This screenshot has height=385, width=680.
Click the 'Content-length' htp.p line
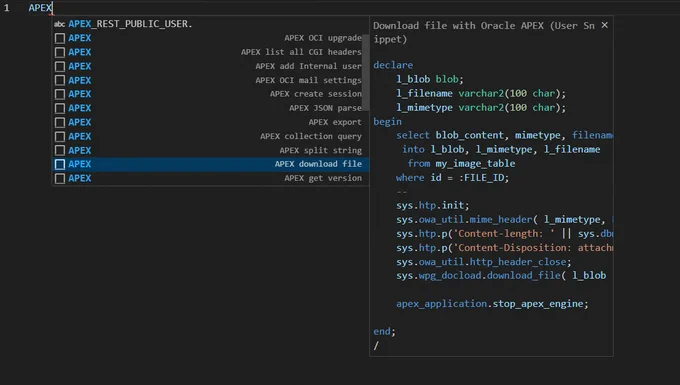pos(504,234)
